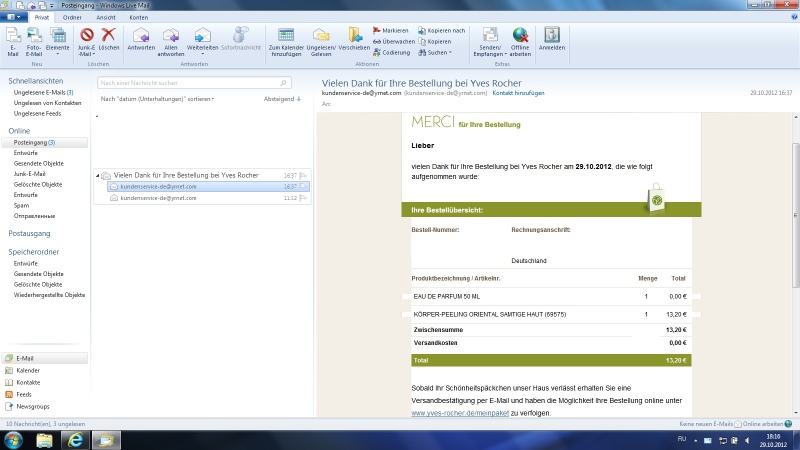Switch to E-Mail view in bottom pane
Image resolution: width=800 pixels, height=450 pixels.
tap(44, 358)
